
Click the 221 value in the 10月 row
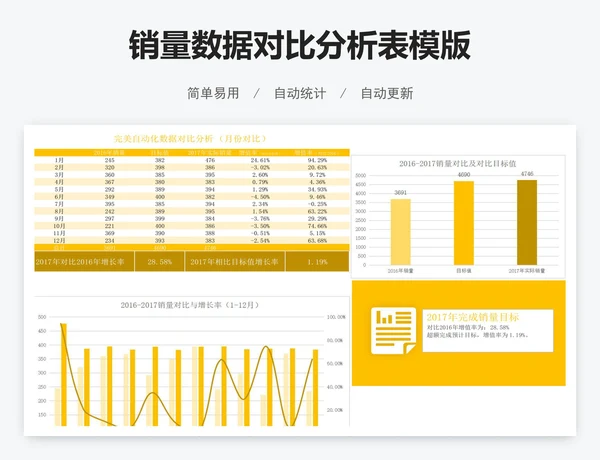[x=109, y=226]
